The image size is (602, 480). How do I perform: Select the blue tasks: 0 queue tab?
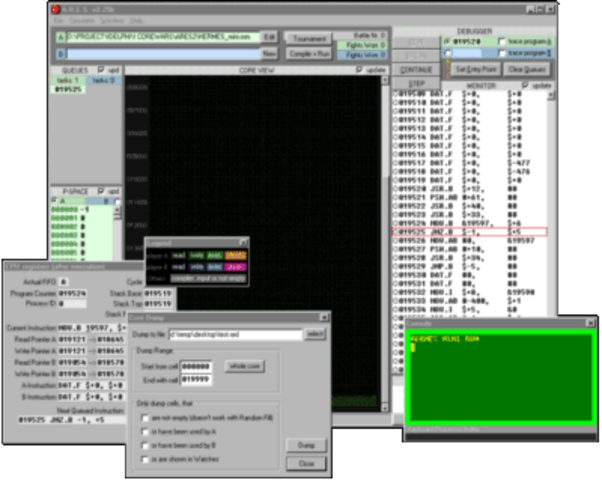104,80
